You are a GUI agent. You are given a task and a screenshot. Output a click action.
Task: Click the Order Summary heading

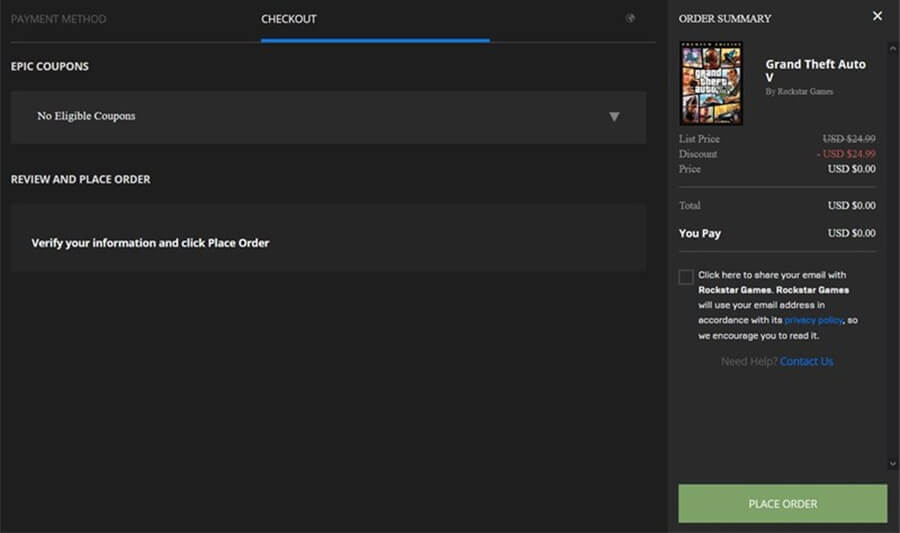724,19
